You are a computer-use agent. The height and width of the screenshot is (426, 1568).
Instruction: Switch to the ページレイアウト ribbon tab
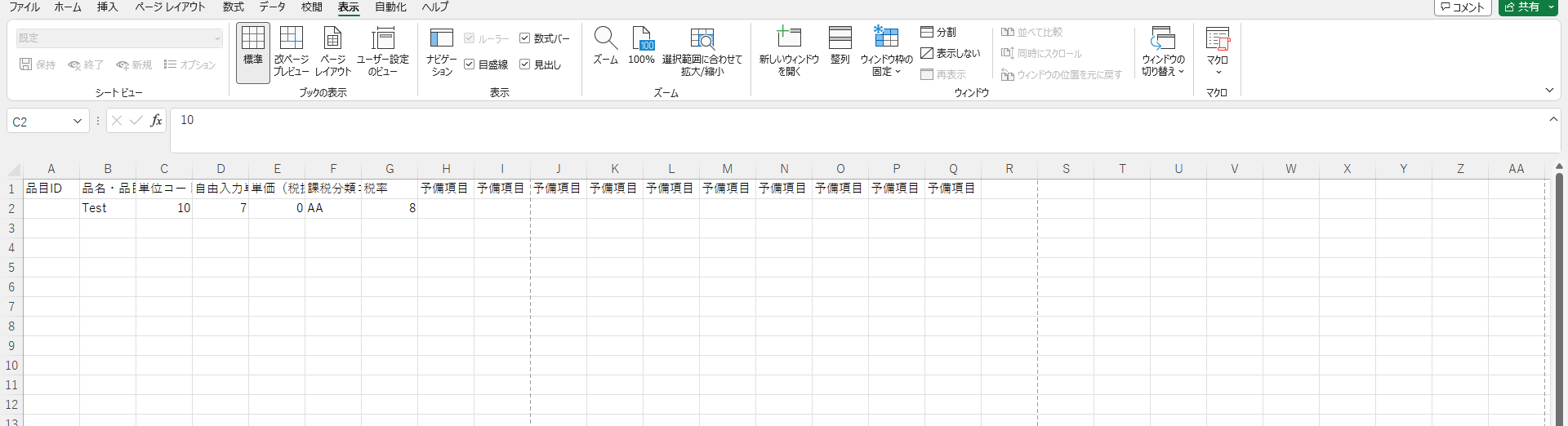click(170, 7)
